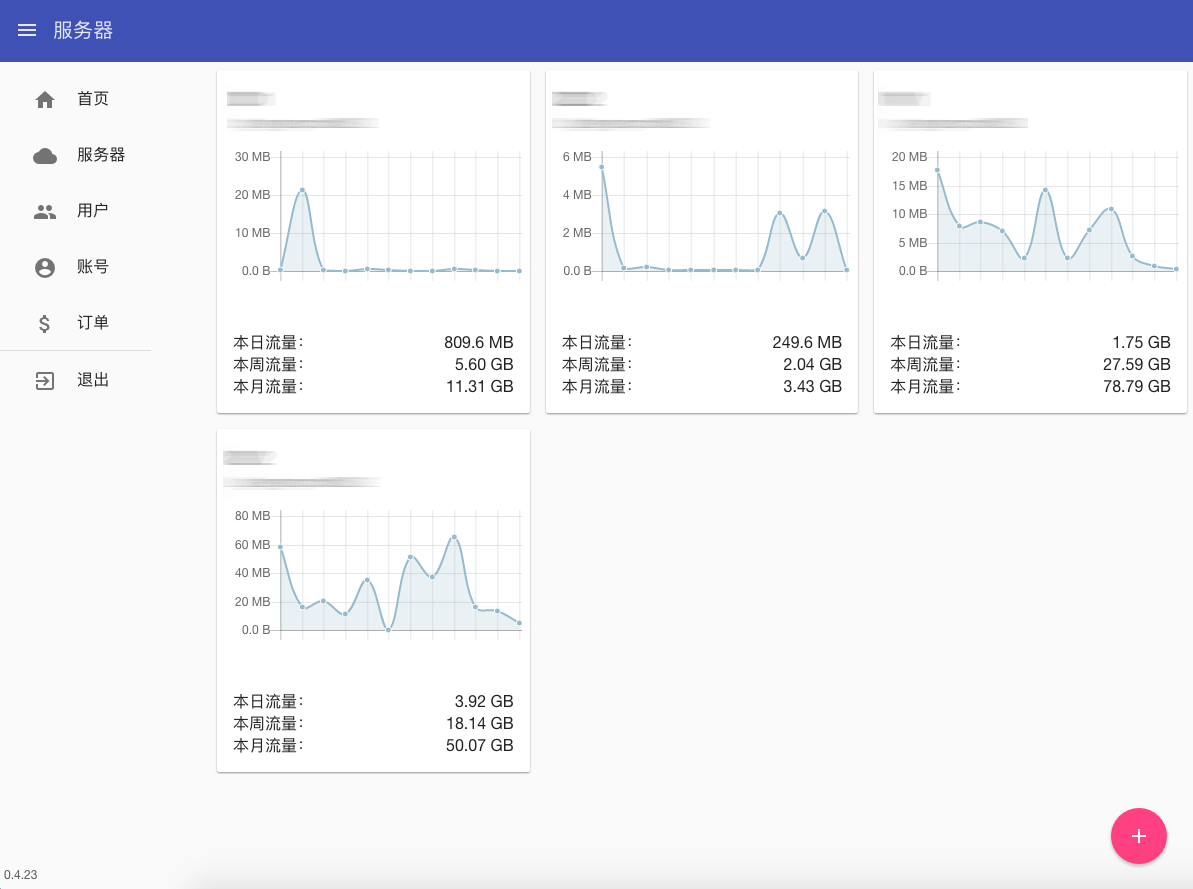This screenshot has height=889, width=1193.
Task: Click the 80 MB axis label
Action: pyautogui.click(x=253, y=516)
